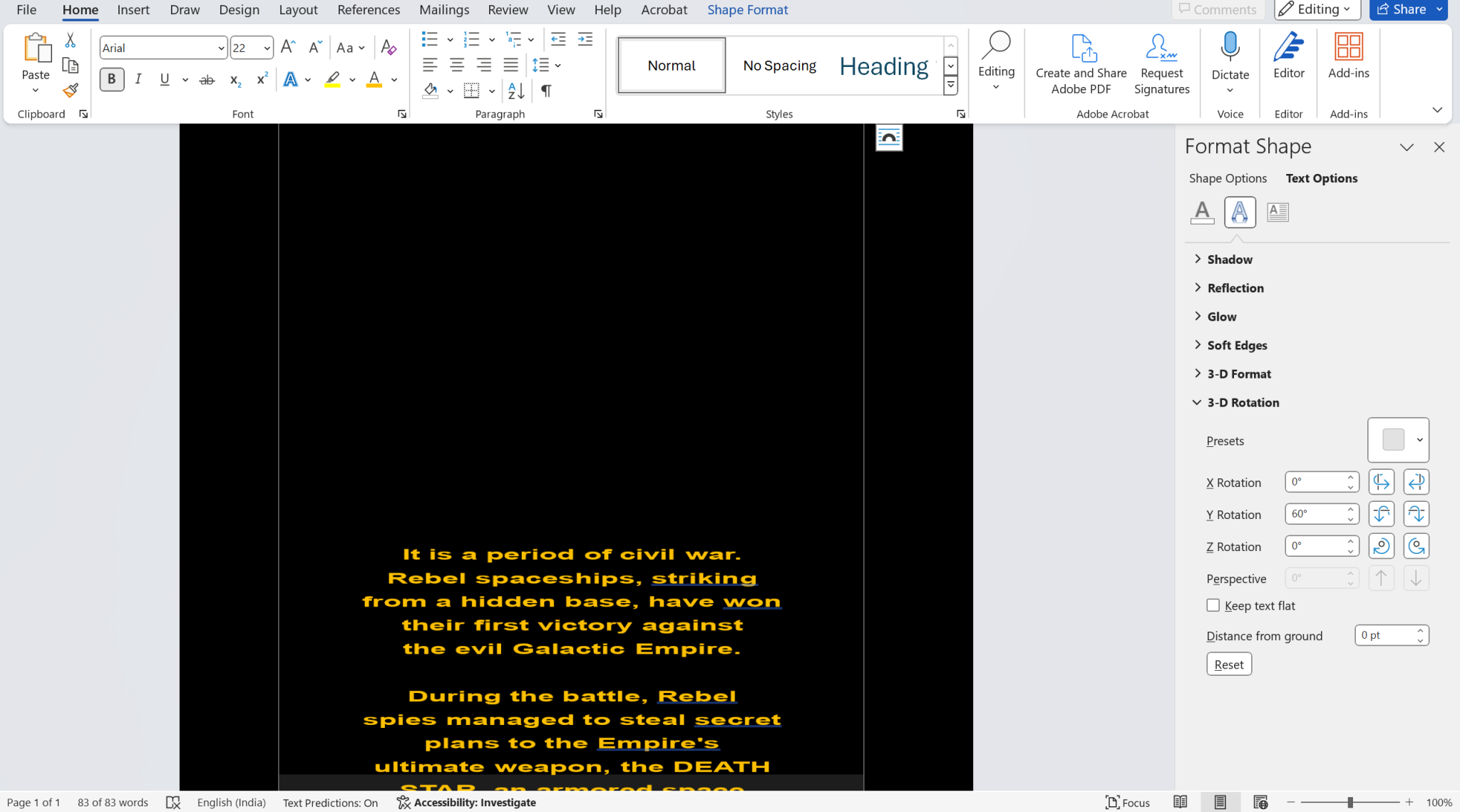This screenshot has width=1460, height=812.
Task: Click the Layout & Properties icon
Action: (x=1277, y=212)
